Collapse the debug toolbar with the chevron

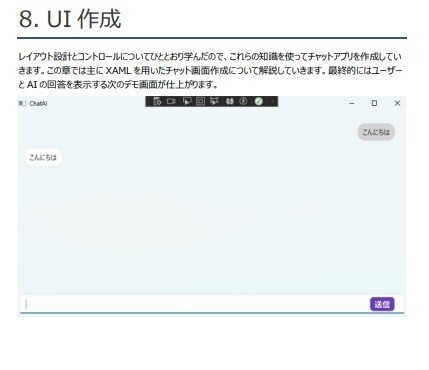273,101
